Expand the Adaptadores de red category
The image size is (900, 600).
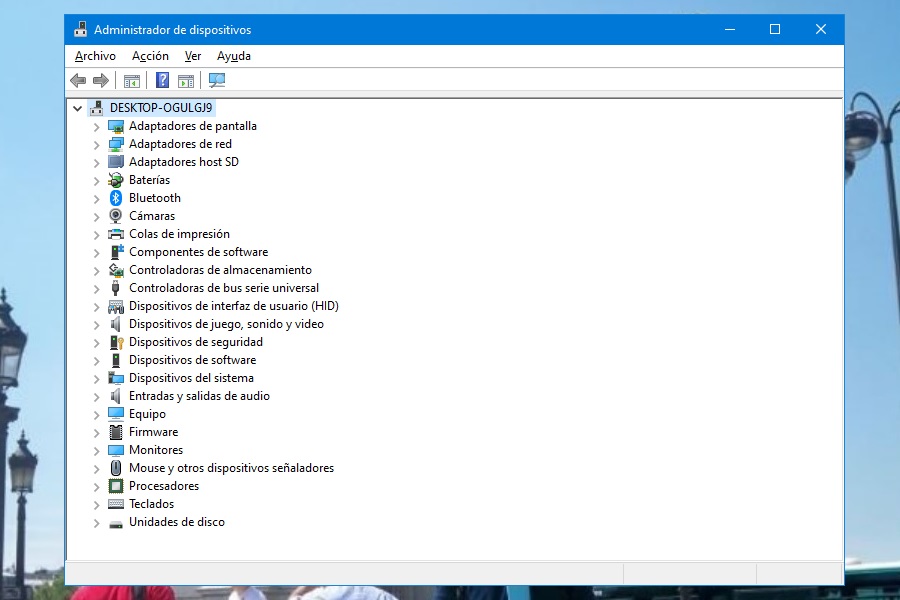96,144
